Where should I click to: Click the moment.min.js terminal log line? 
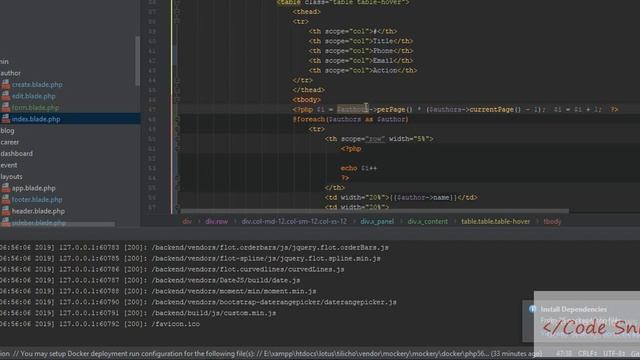coord(158,291)
